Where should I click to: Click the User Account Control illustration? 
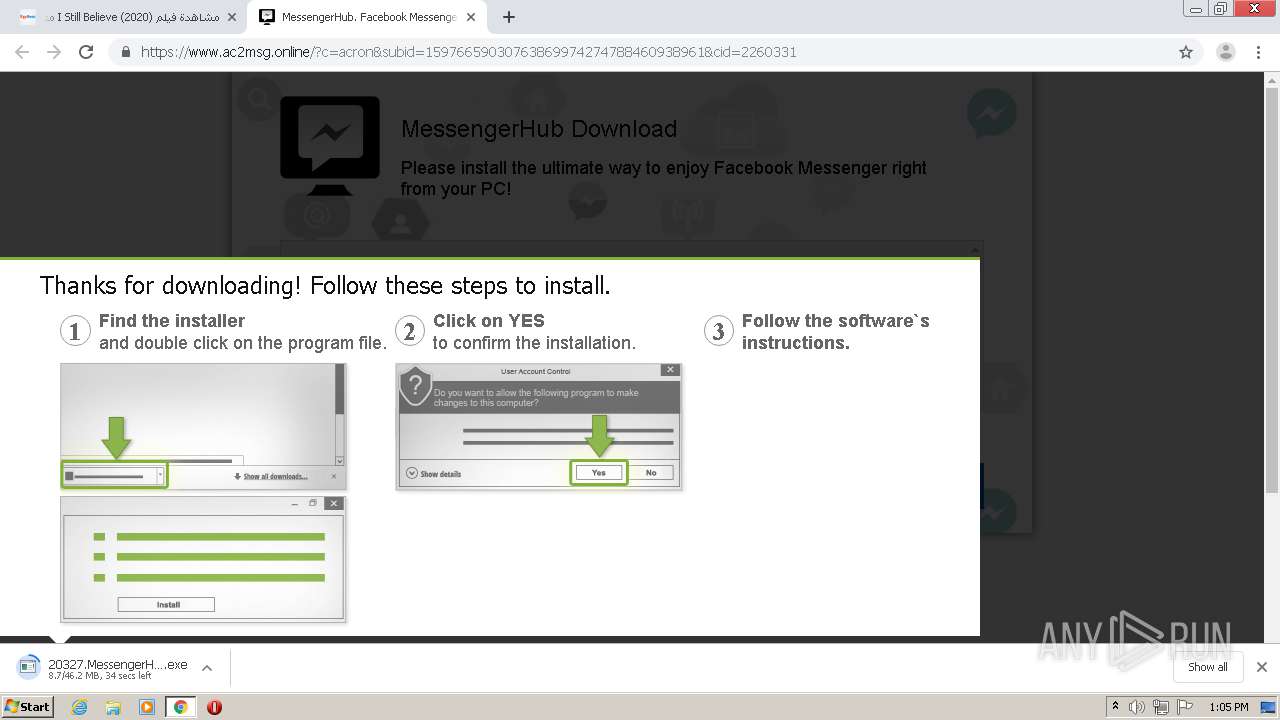click(x=538, y=426)
